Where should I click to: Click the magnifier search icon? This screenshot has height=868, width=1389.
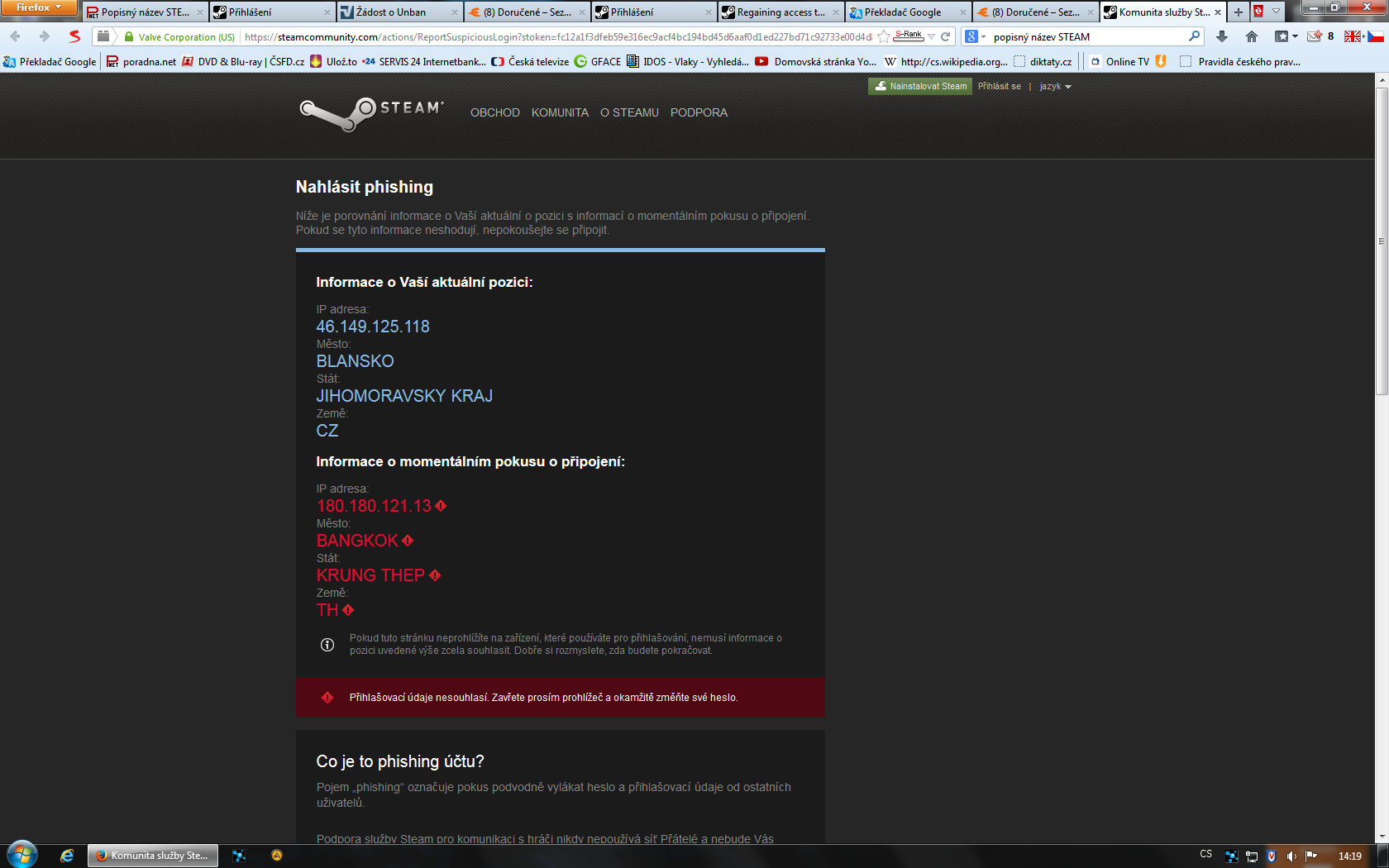pos(1194,36)
